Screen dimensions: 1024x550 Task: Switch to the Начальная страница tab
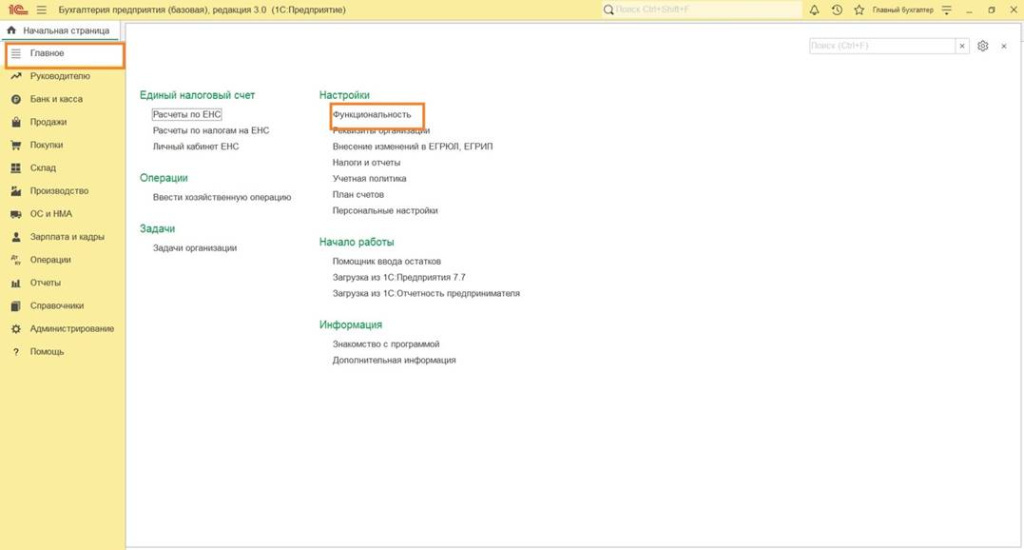click(x=66, y=30)
